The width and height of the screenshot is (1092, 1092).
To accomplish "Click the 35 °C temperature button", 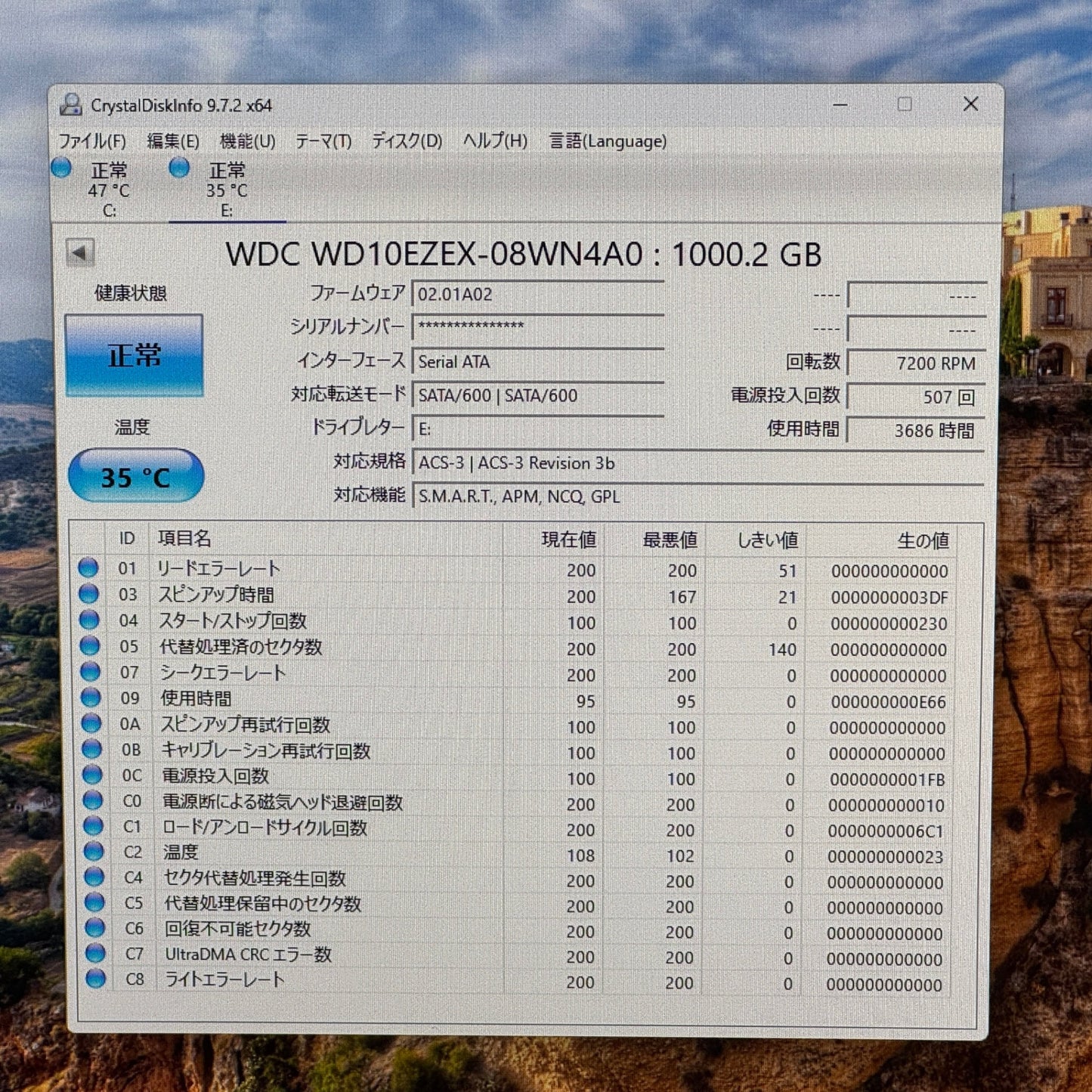I will (136, 476).
